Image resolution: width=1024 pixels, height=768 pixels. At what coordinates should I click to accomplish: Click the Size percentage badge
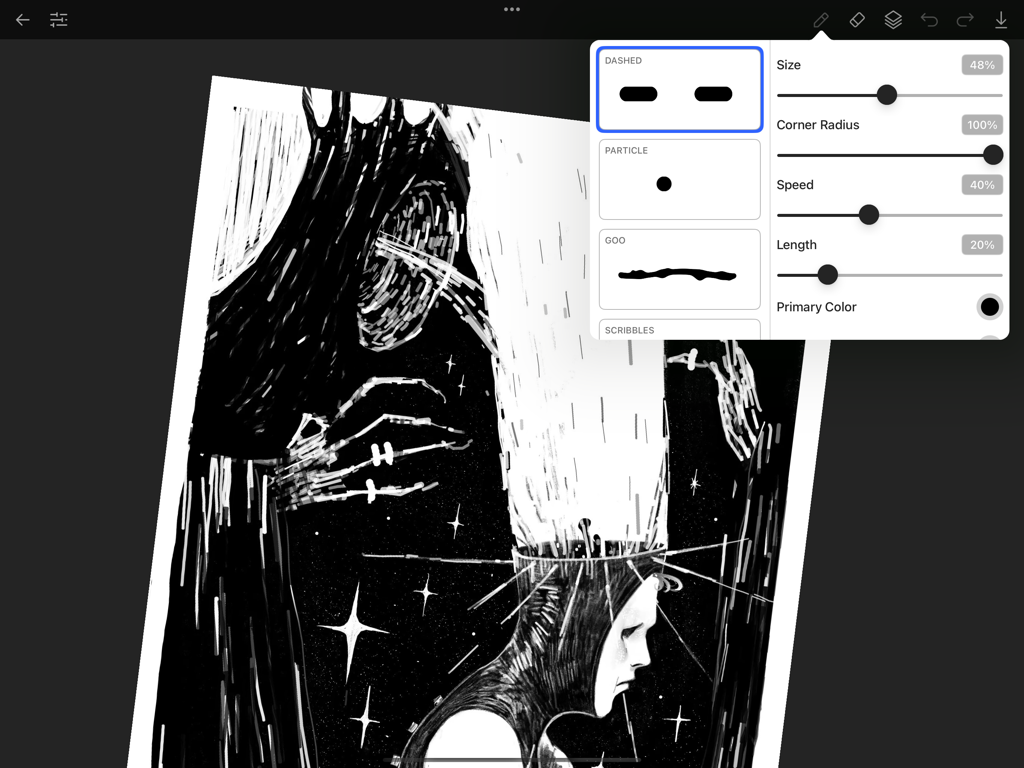pos(981,64)
